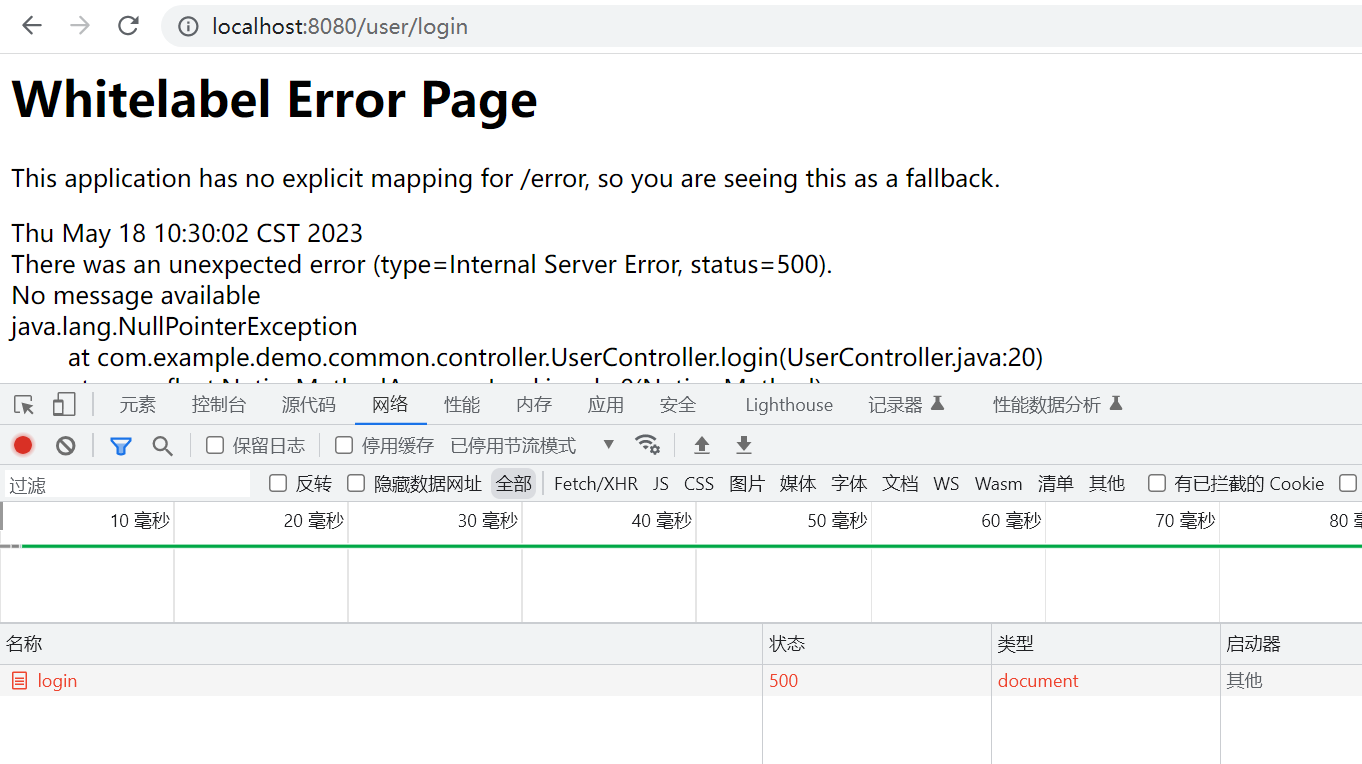Open the 安全 tab
This screenshot has width=1362, height=764.
[x=678, y=405]
